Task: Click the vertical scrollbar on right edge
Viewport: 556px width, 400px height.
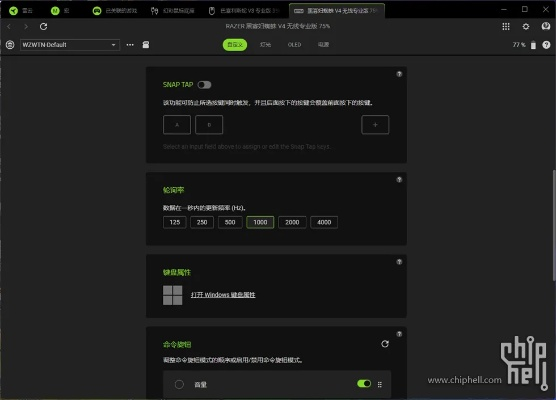Action: point(554,226)
